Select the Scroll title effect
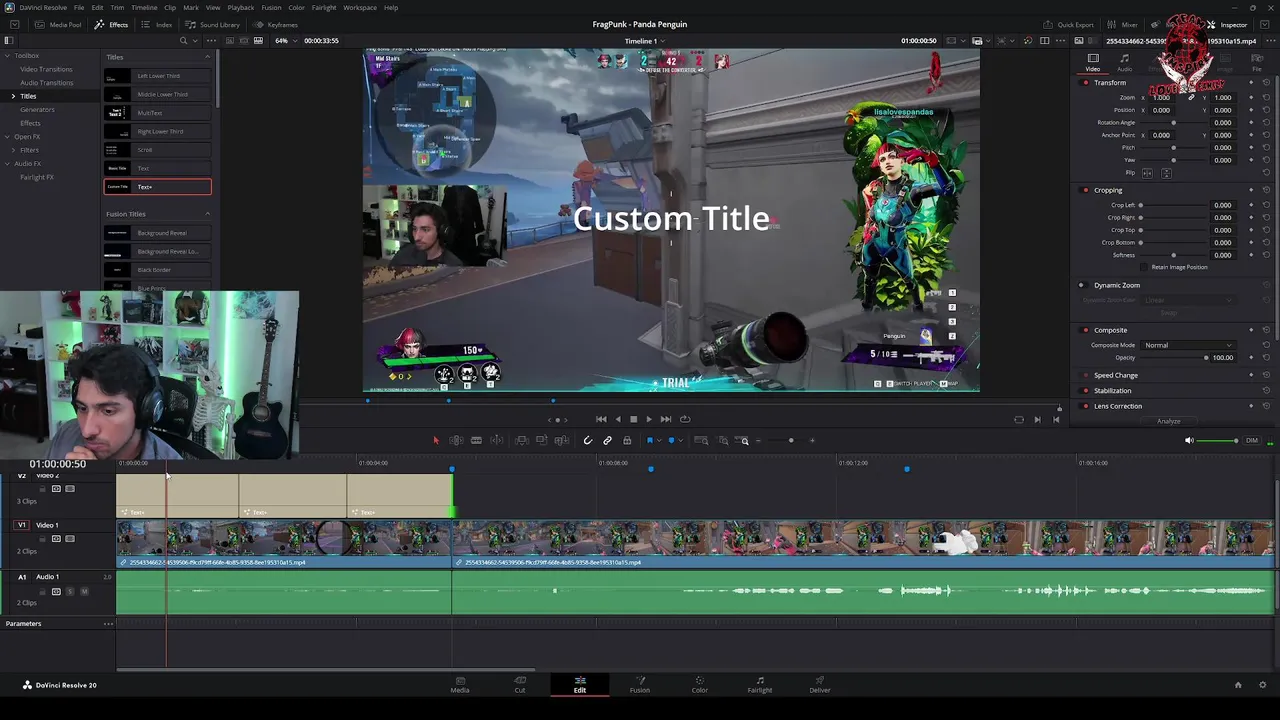This screenshot has width=1280, height=720. coord(158,150)
